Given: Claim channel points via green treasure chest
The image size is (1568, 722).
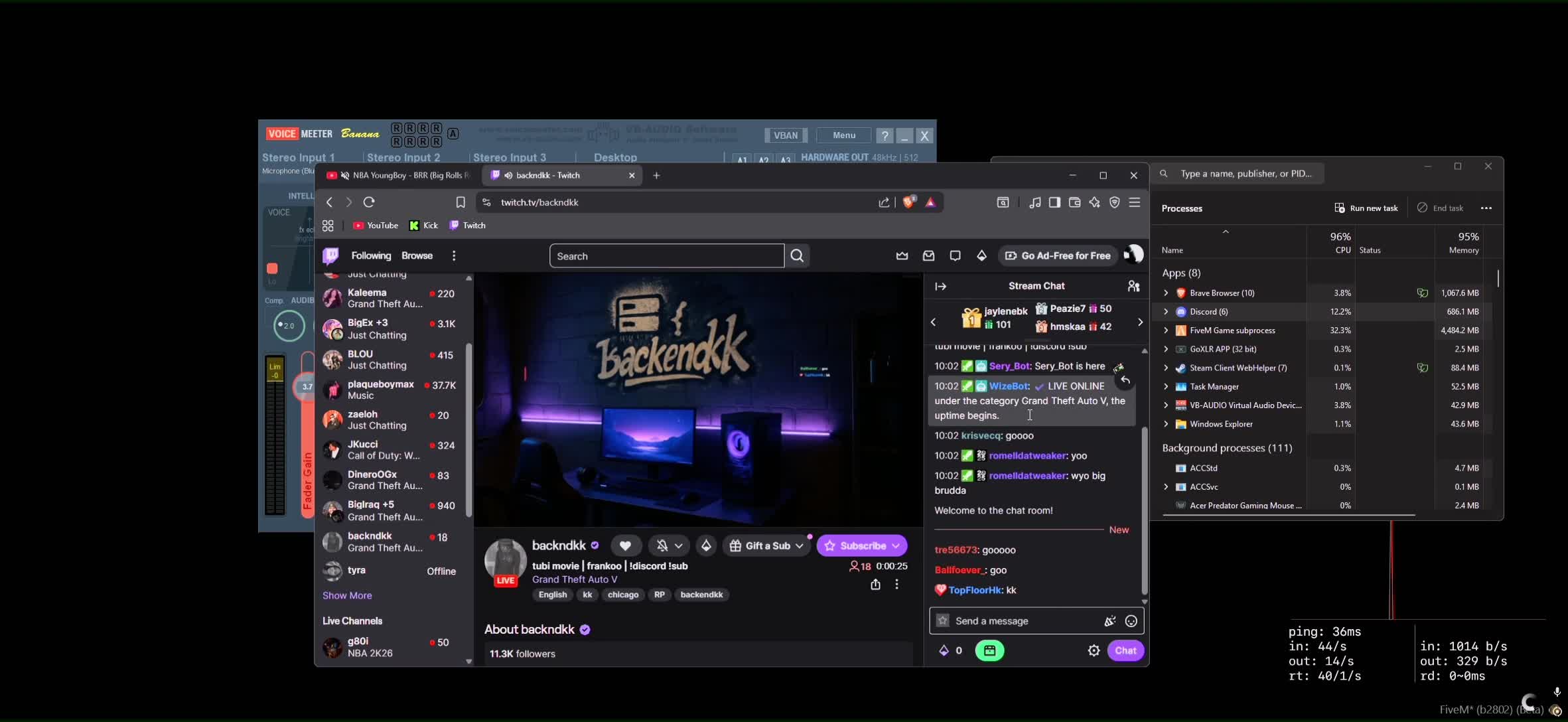Looking at the screenshot, I should (990, 650).
